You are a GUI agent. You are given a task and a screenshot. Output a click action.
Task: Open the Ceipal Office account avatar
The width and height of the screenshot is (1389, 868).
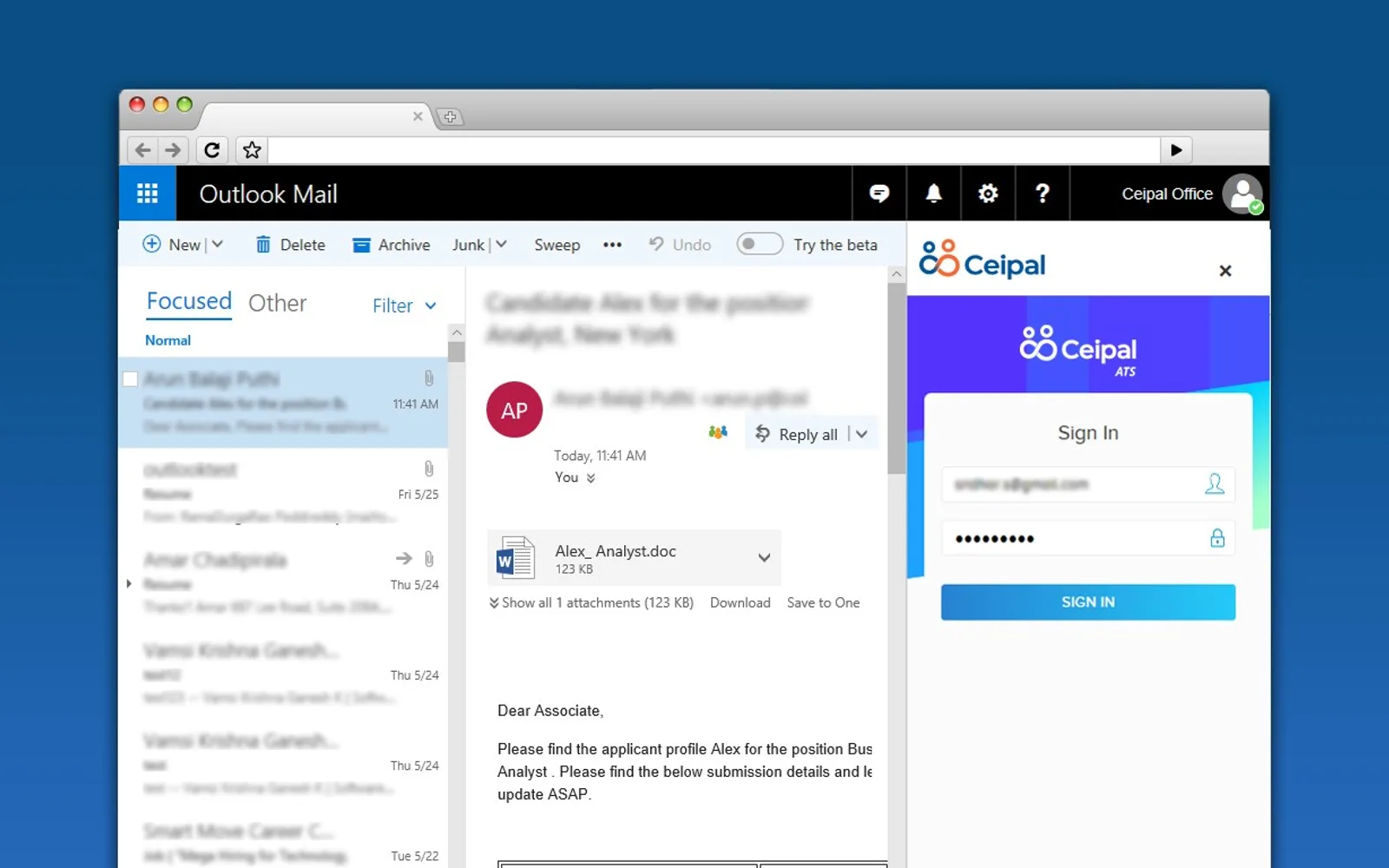1242,194
